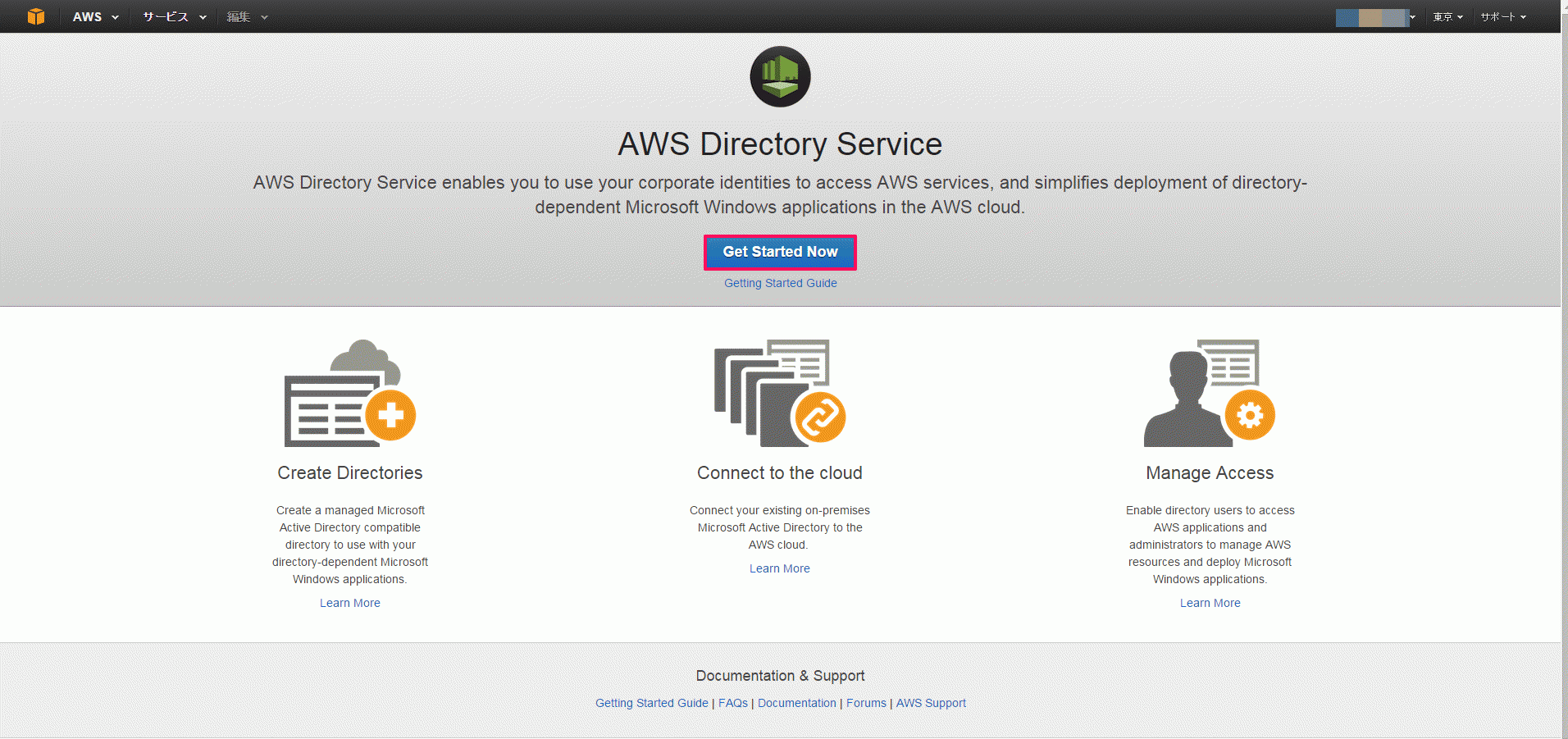
Task: Click the Manage Access heading
Action: tap(1210, 473)
